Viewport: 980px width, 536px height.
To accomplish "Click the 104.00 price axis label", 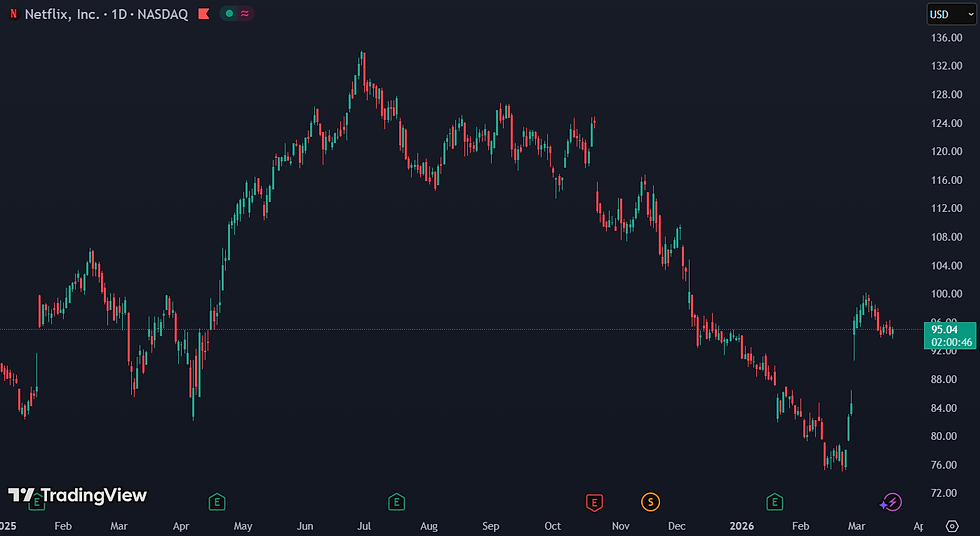I will point(946,266).
